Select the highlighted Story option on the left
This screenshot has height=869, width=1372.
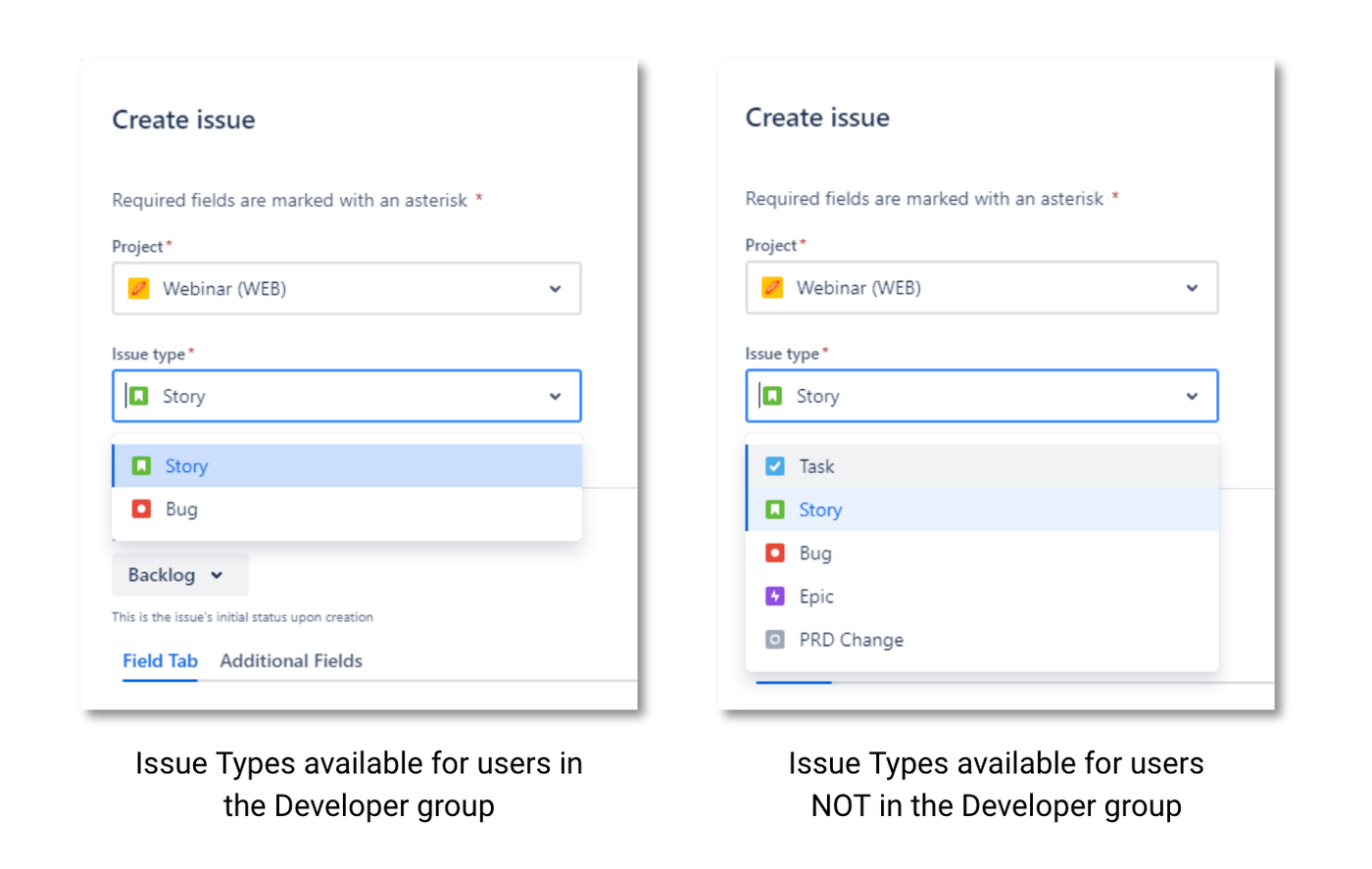pos(186,466)
